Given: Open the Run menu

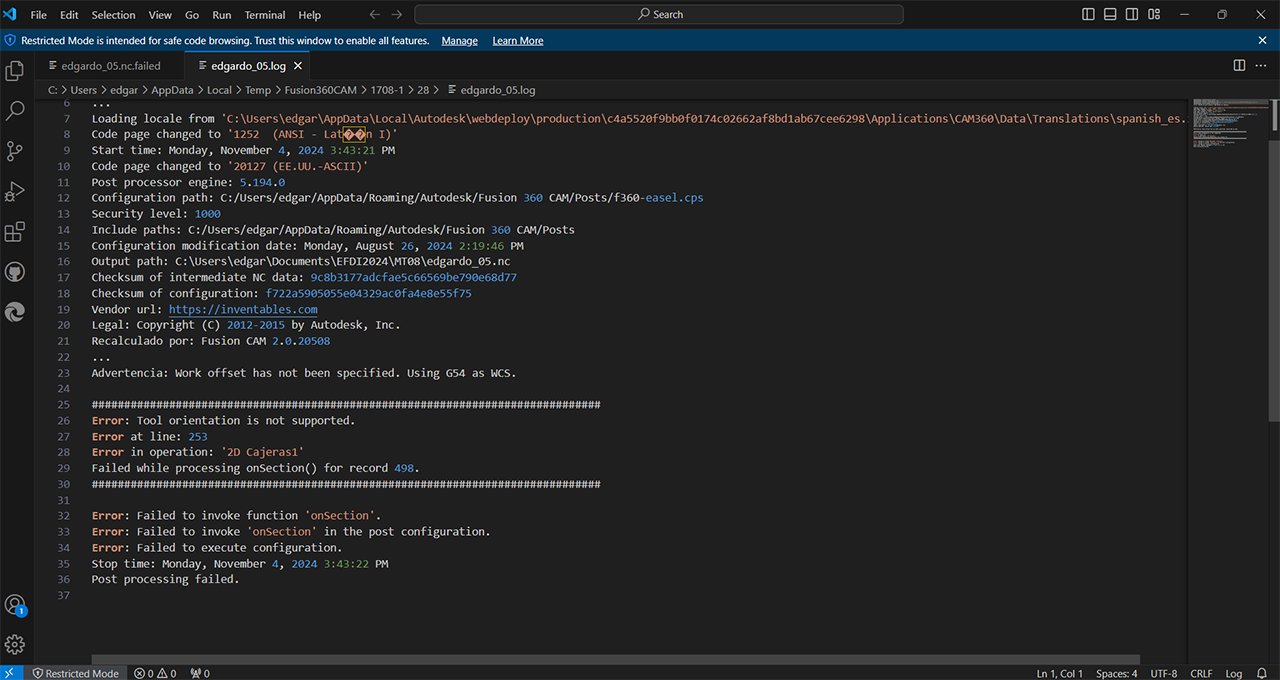Looking at the screenshot, I should tap(222, 15).
